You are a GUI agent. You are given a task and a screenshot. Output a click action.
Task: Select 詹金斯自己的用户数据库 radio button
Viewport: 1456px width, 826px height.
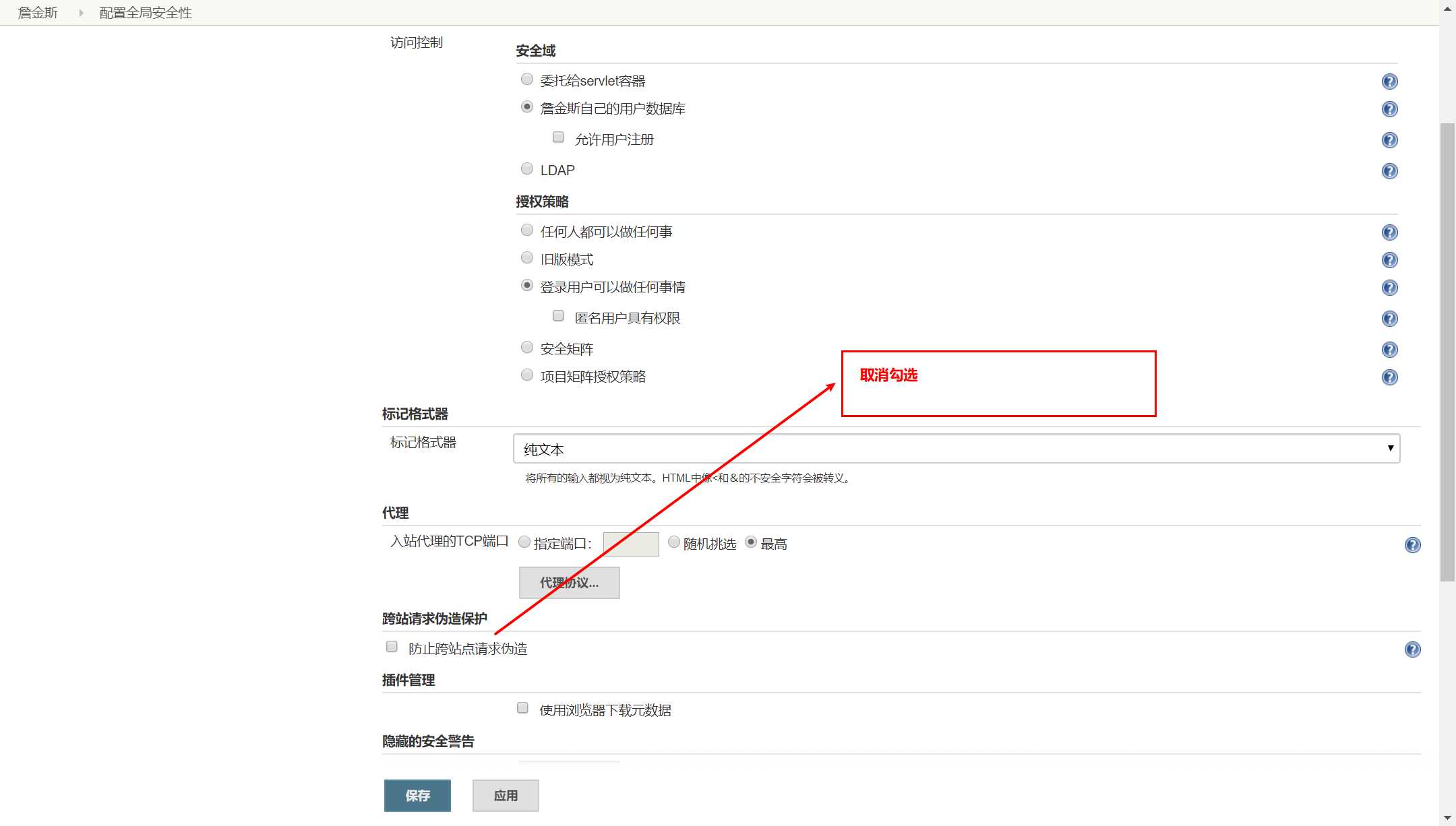(x=527, y=107)
